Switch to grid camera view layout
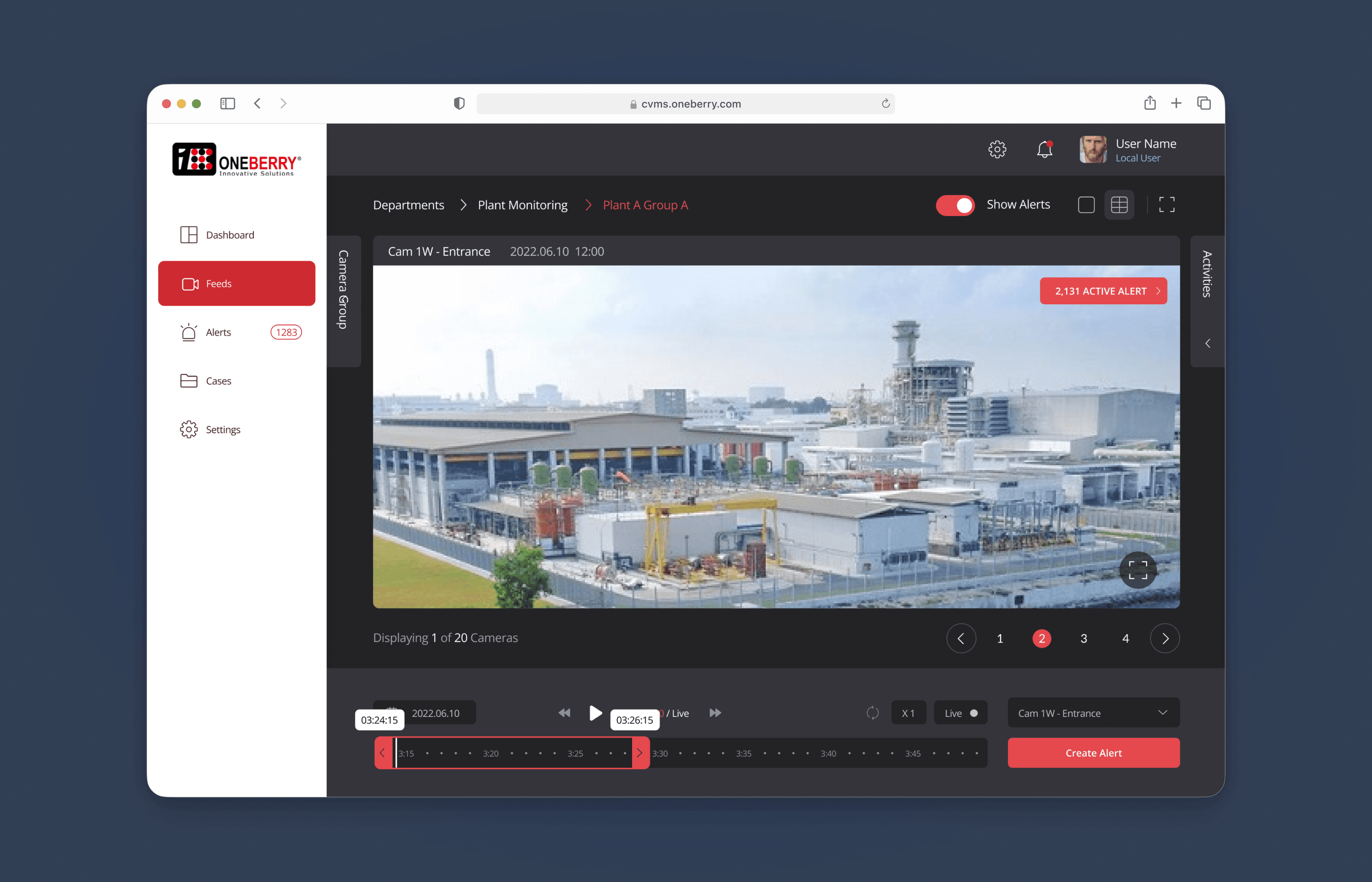 1119,205
